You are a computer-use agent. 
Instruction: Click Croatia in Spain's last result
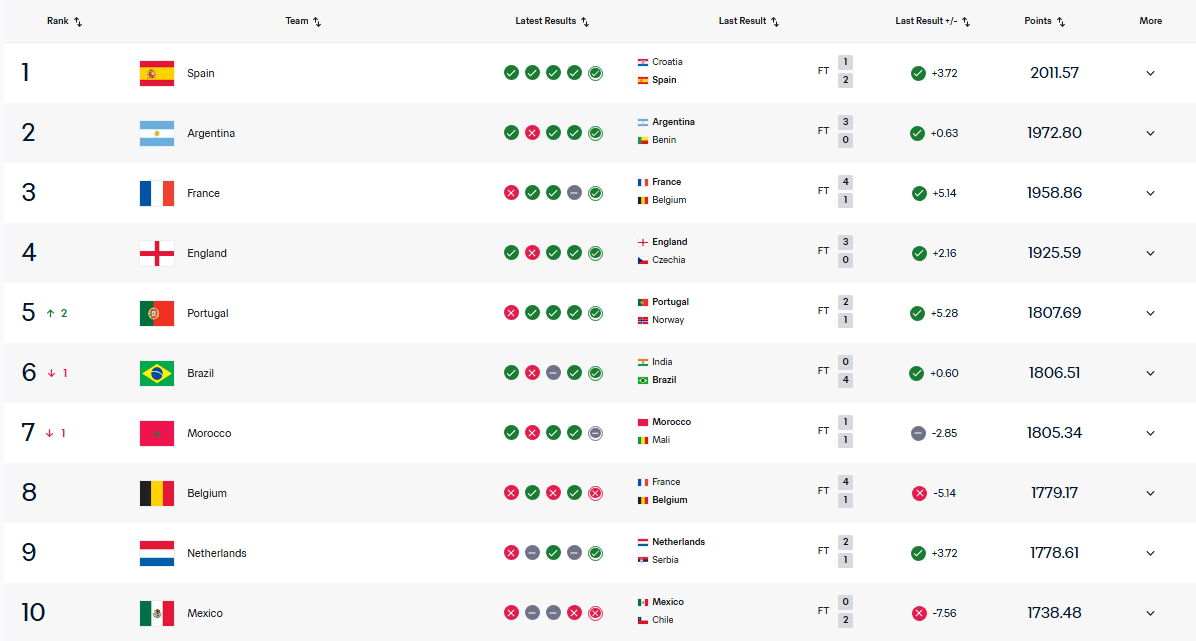(x=667, y=62)
